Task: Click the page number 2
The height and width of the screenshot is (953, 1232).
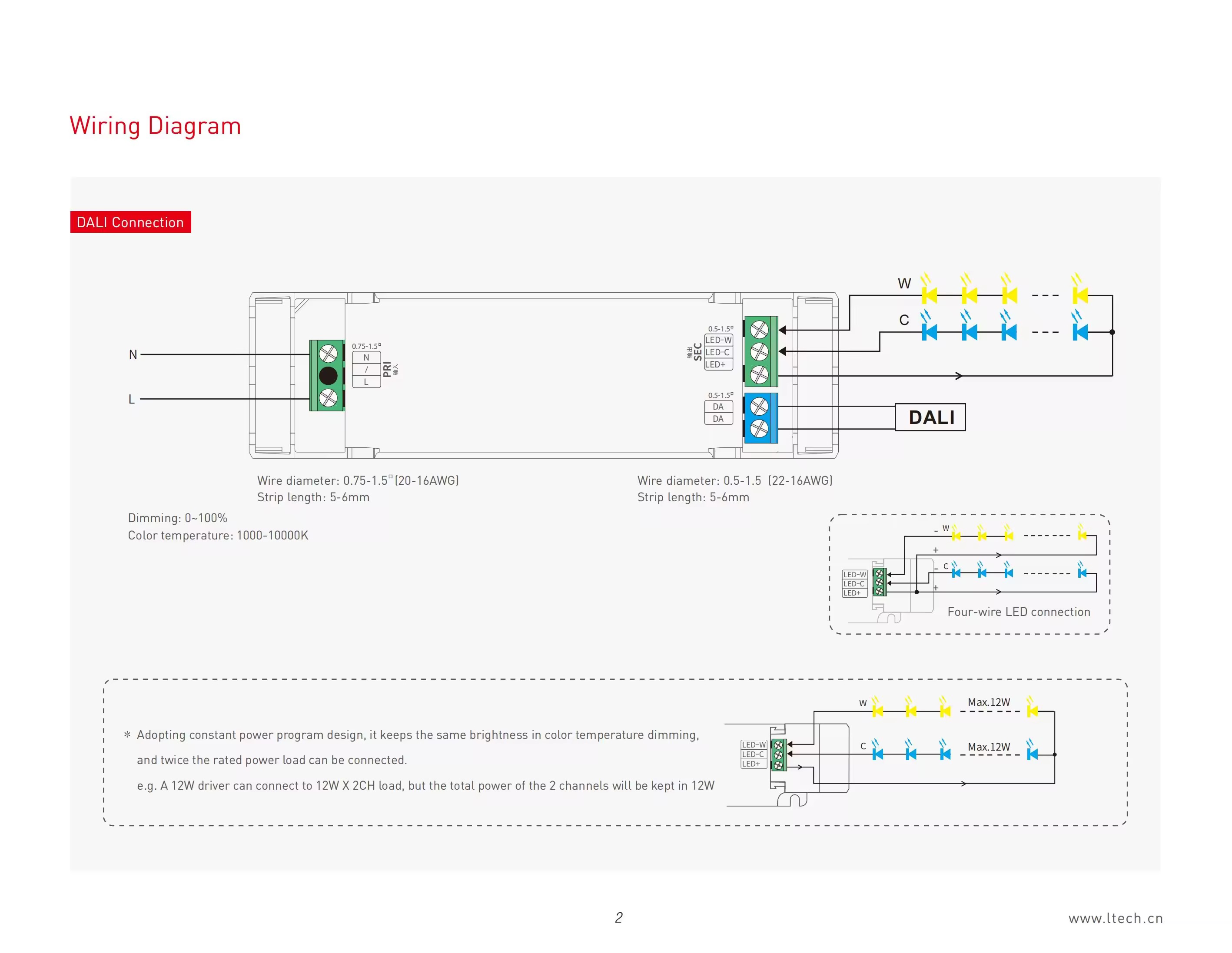Action: (x=618, y=917)
